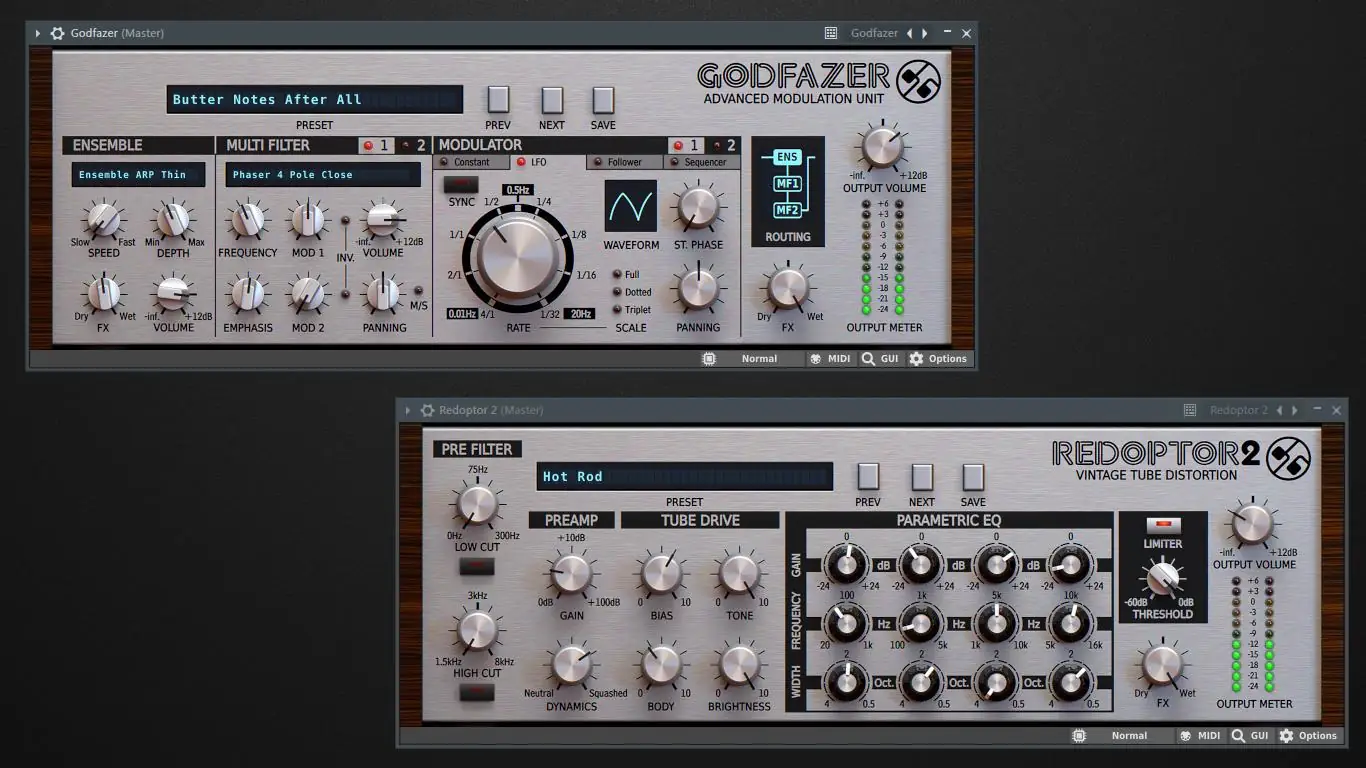Image resolution: width=1366 pixels, height=768 pixels.
Task: Open the Hot Rod preset list
Action: (685, 476)
